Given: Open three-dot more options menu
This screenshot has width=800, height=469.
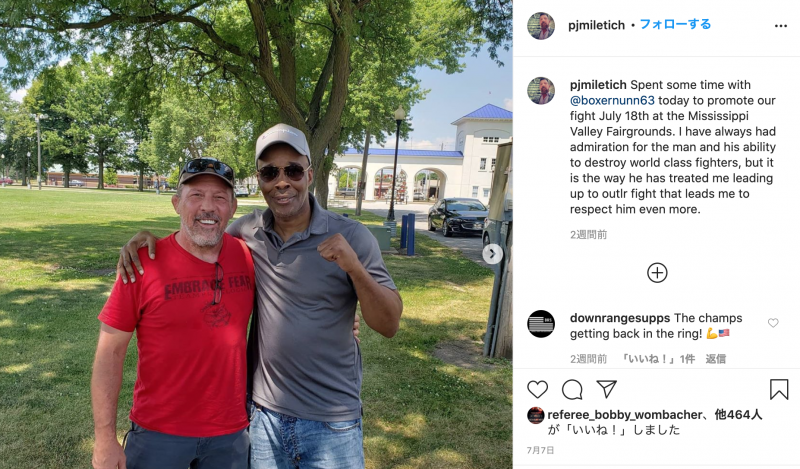Looking at the screenshot, I should coord(781,26).
